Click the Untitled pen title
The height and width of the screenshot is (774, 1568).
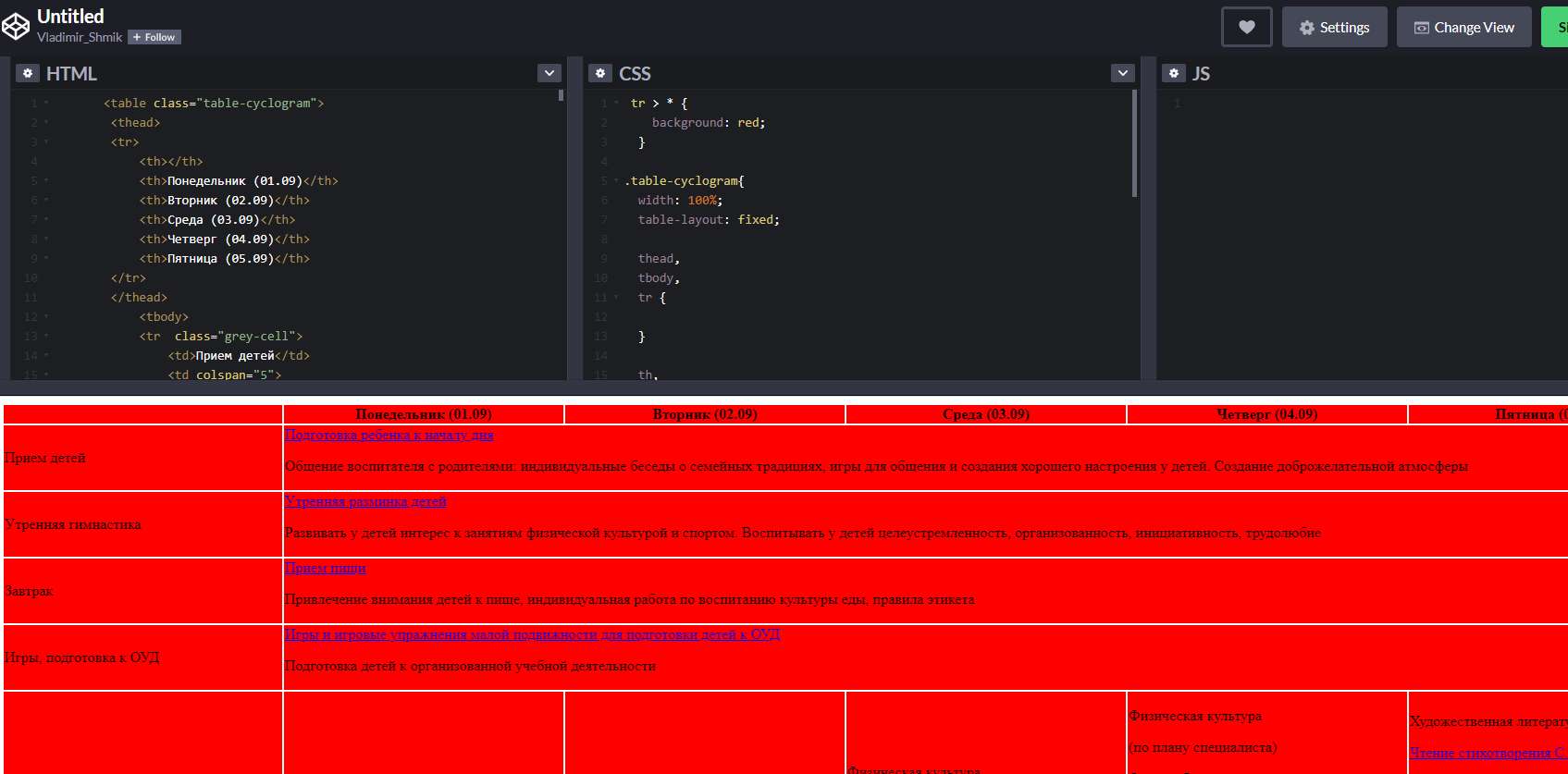(70, 16)
